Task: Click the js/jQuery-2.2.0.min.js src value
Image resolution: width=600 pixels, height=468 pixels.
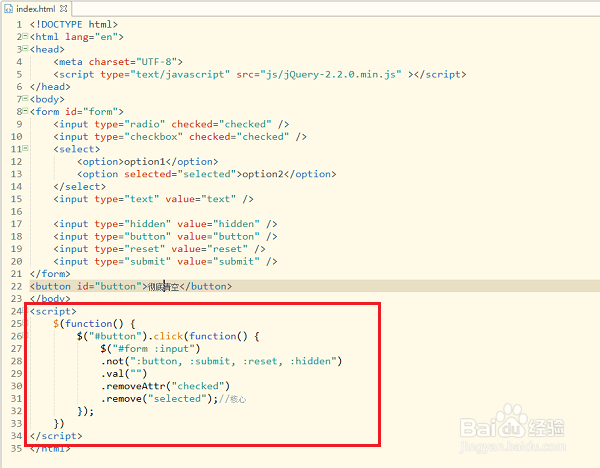Action: 331,74
